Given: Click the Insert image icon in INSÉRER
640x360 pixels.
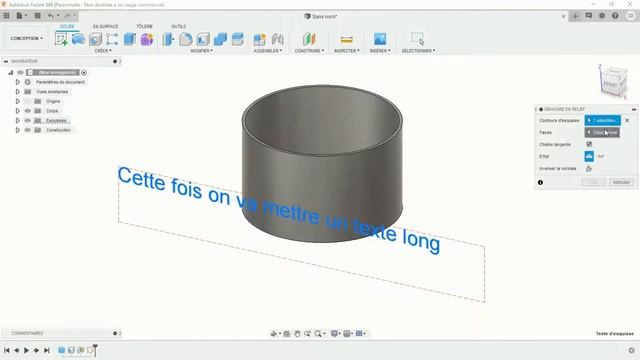Looking at the screenshot, I should click(380, 39).
